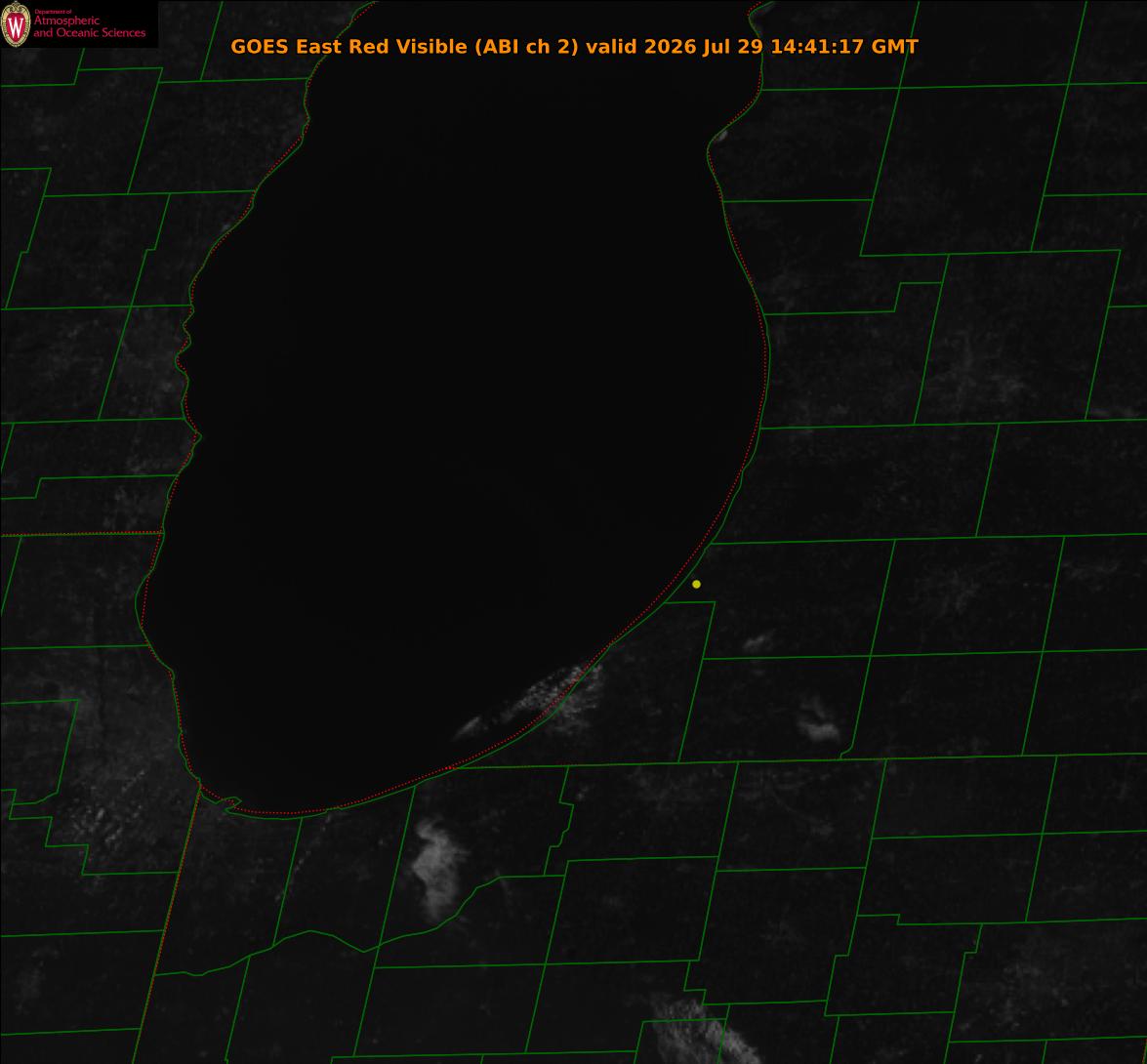Viewport: 1147px width, 1064px height.
Task: Click the bright spot on the northeastern lakeshore
Action: click(x=720, y=136)
